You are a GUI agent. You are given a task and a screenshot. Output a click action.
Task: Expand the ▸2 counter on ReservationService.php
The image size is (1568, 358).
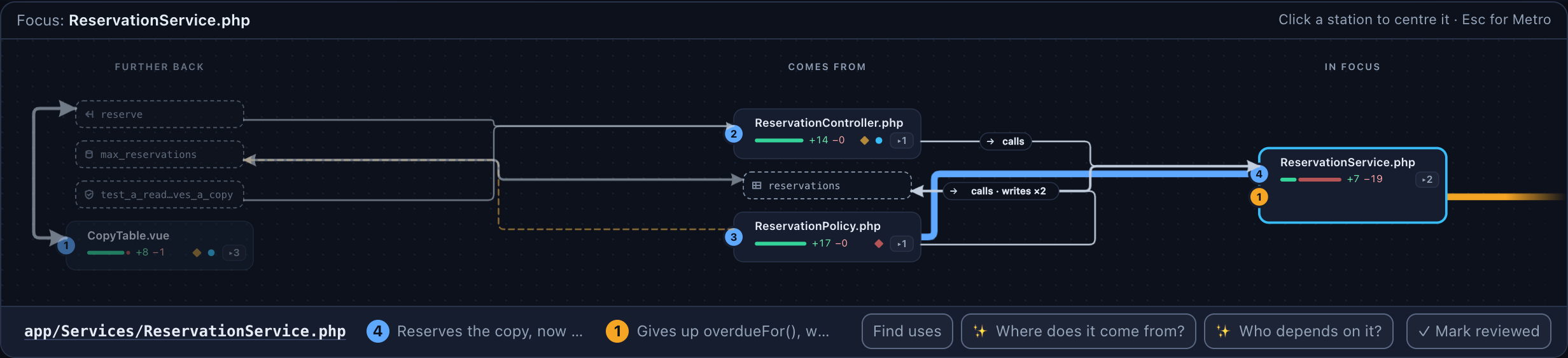click(1427, 180)
